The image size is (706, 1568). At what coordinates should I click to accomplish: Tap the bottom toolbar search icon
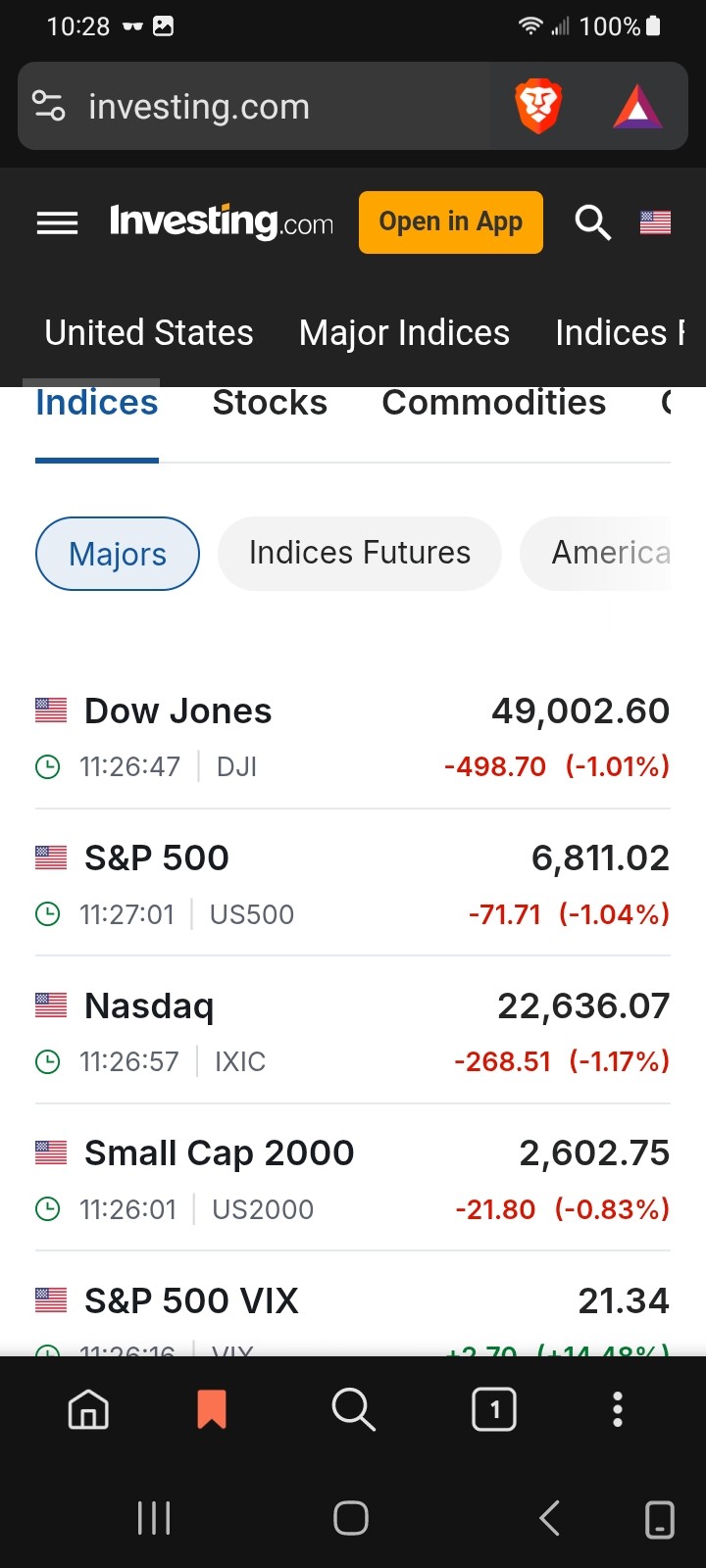coord(353,1410)
